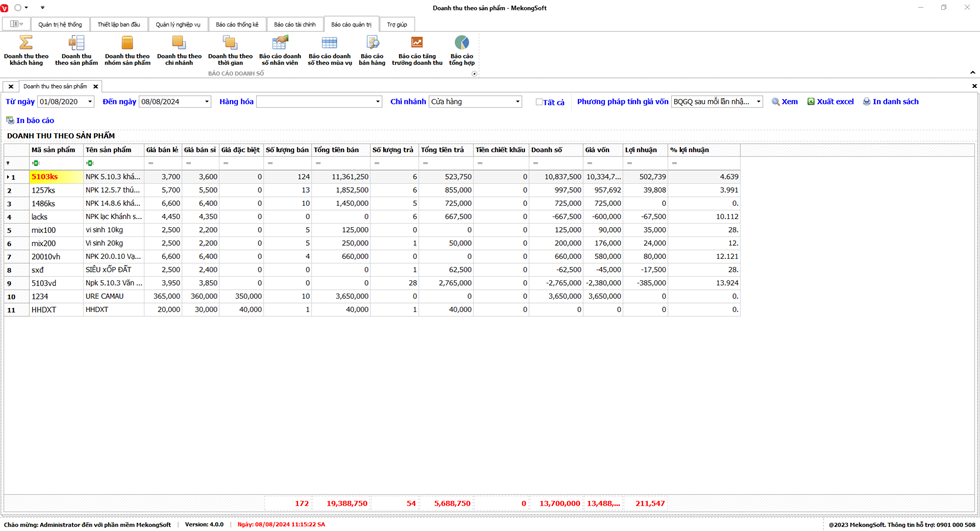Close the Doanh thu theo sản phẩm tab
This screenshot has height=531, width=980.
[95, 87]
